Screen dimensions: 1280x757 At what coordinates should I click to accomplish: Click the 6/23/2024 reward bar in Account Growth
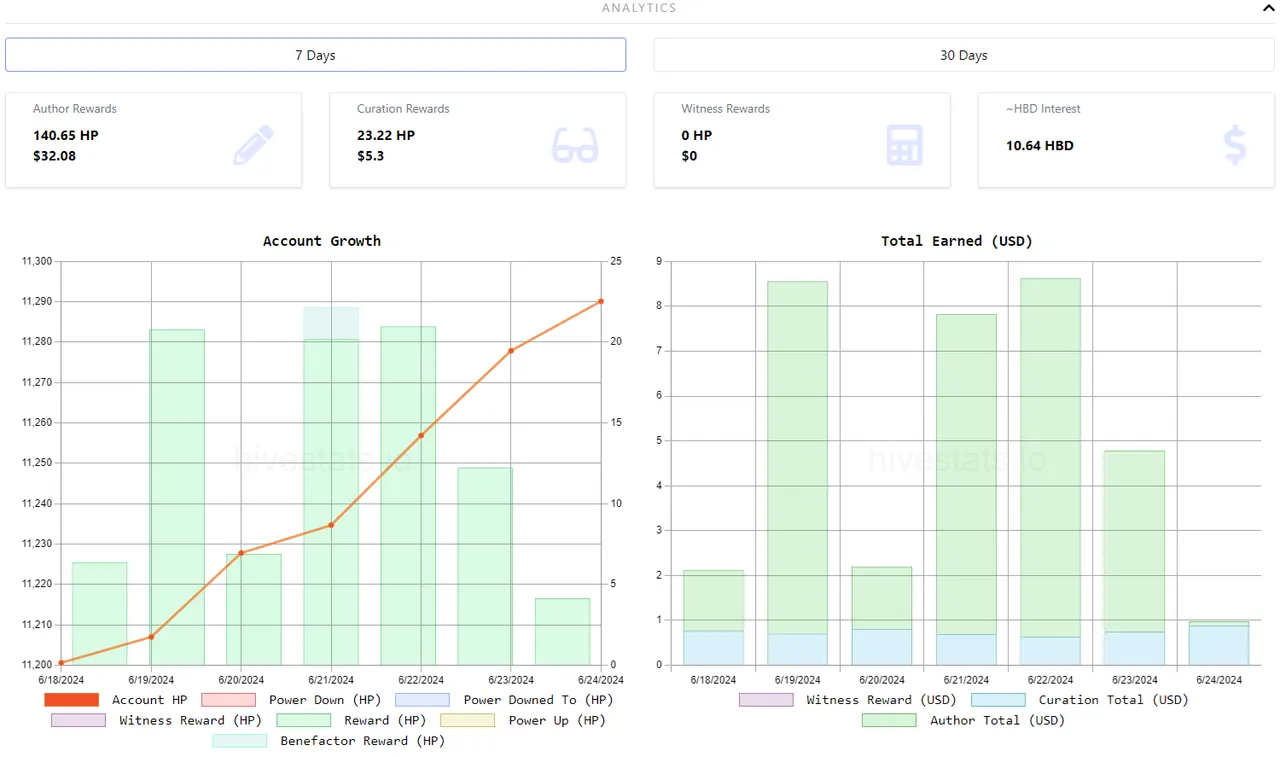[x=485, y=566]
